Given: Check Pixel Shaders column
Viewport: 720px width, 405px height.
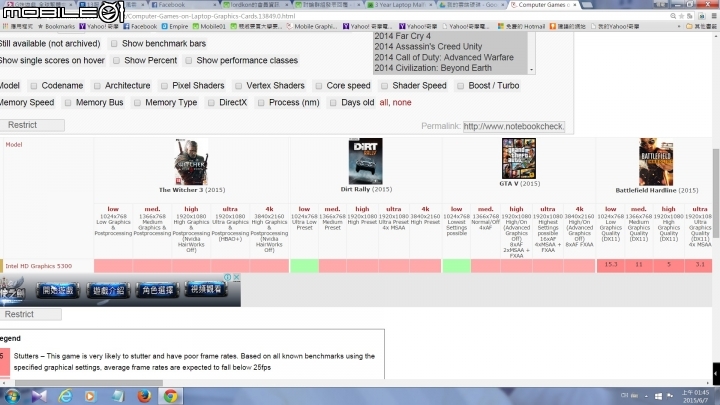Looking at the screenshot, I should [x=164, y=86].
